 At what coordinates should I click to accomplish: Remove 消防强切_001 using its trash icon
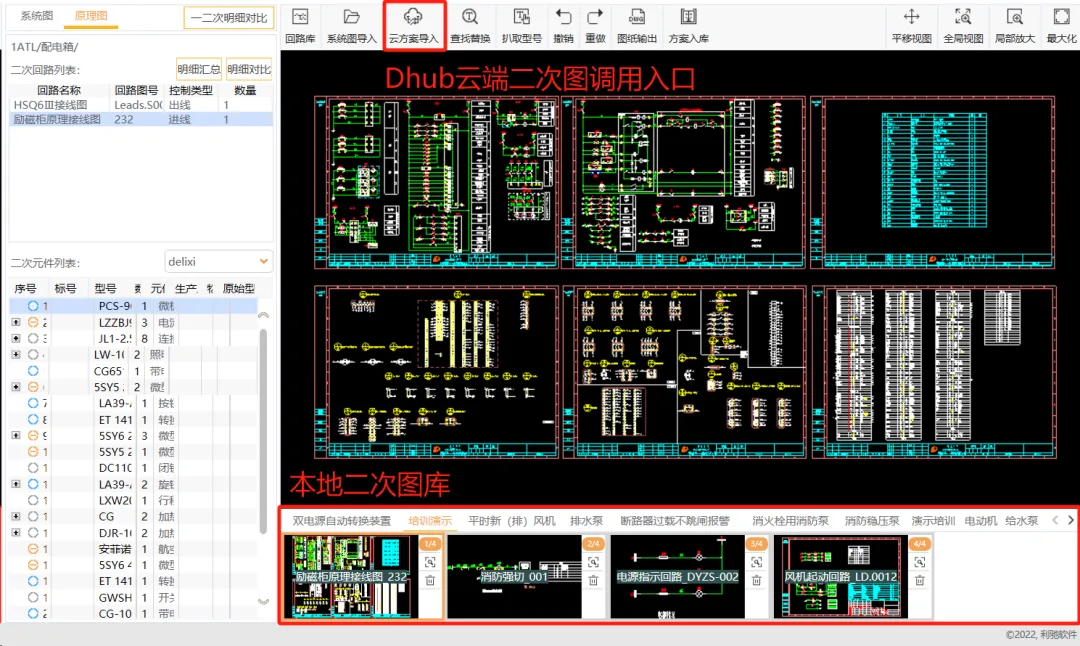pos(593,581)
